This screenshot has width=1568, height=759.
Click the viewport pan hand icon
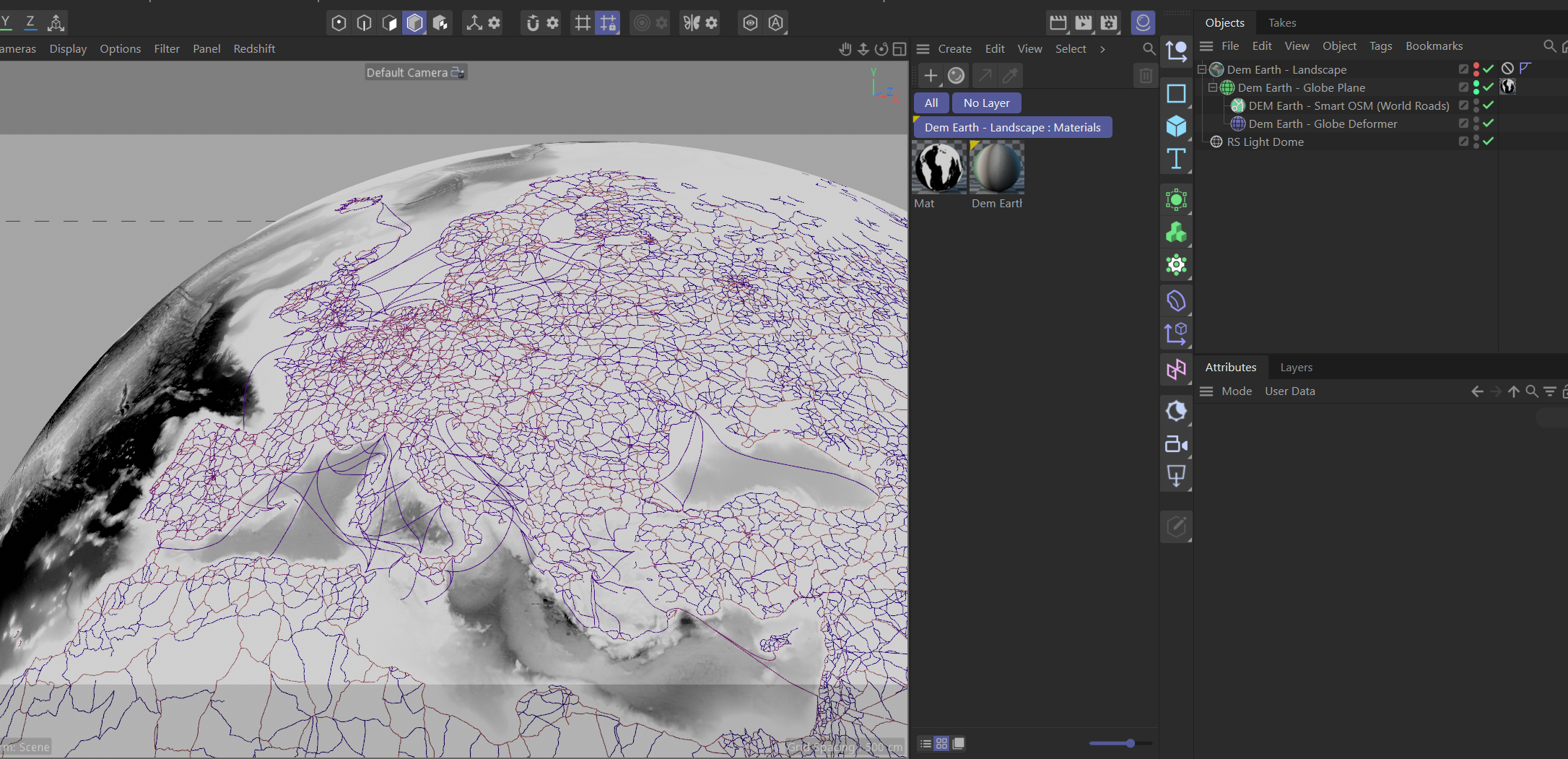845,49
